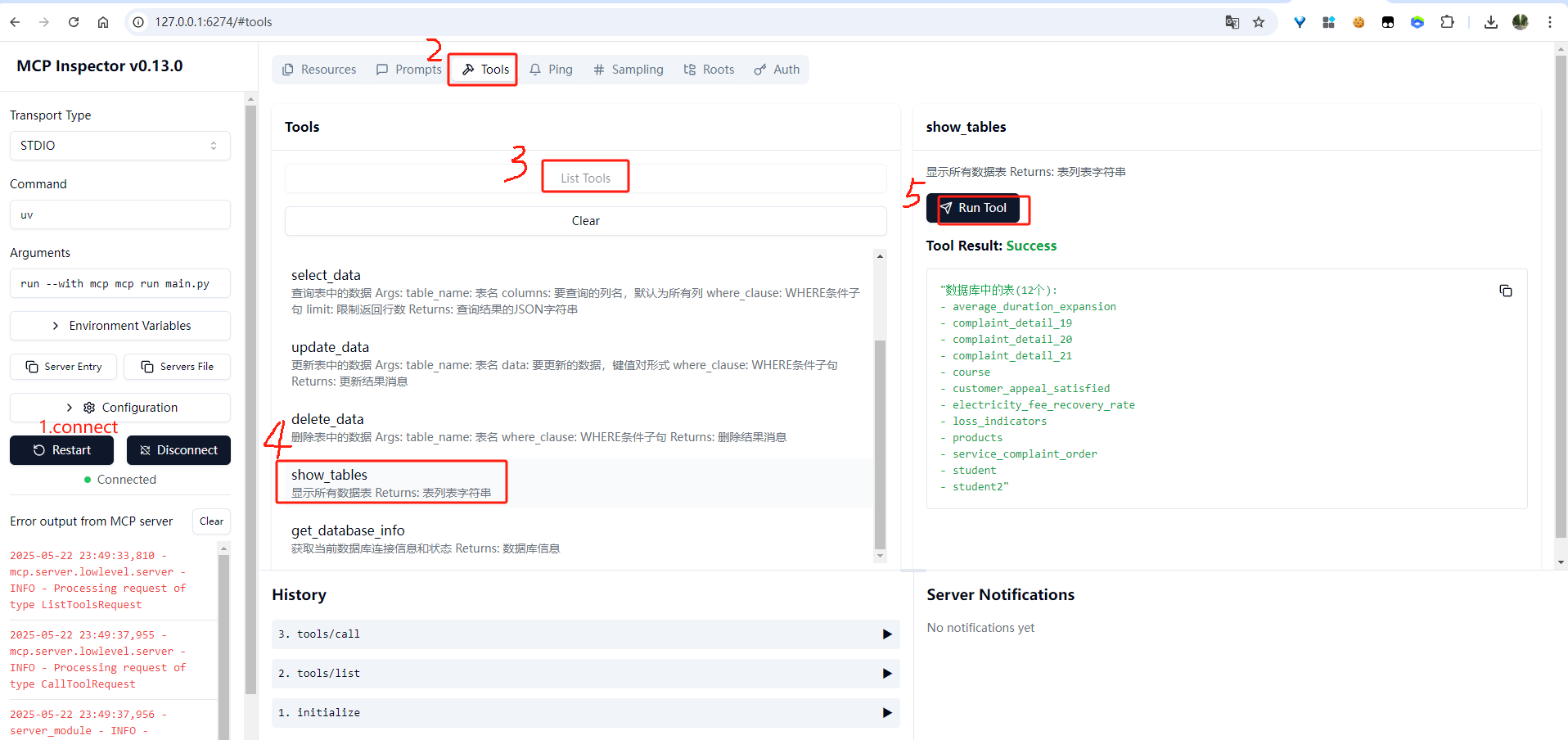
Task: Focus the browser address bar
Action: (671, 22)
